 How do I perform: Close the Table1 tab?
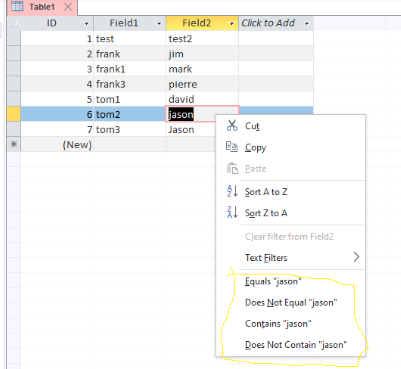68,6
